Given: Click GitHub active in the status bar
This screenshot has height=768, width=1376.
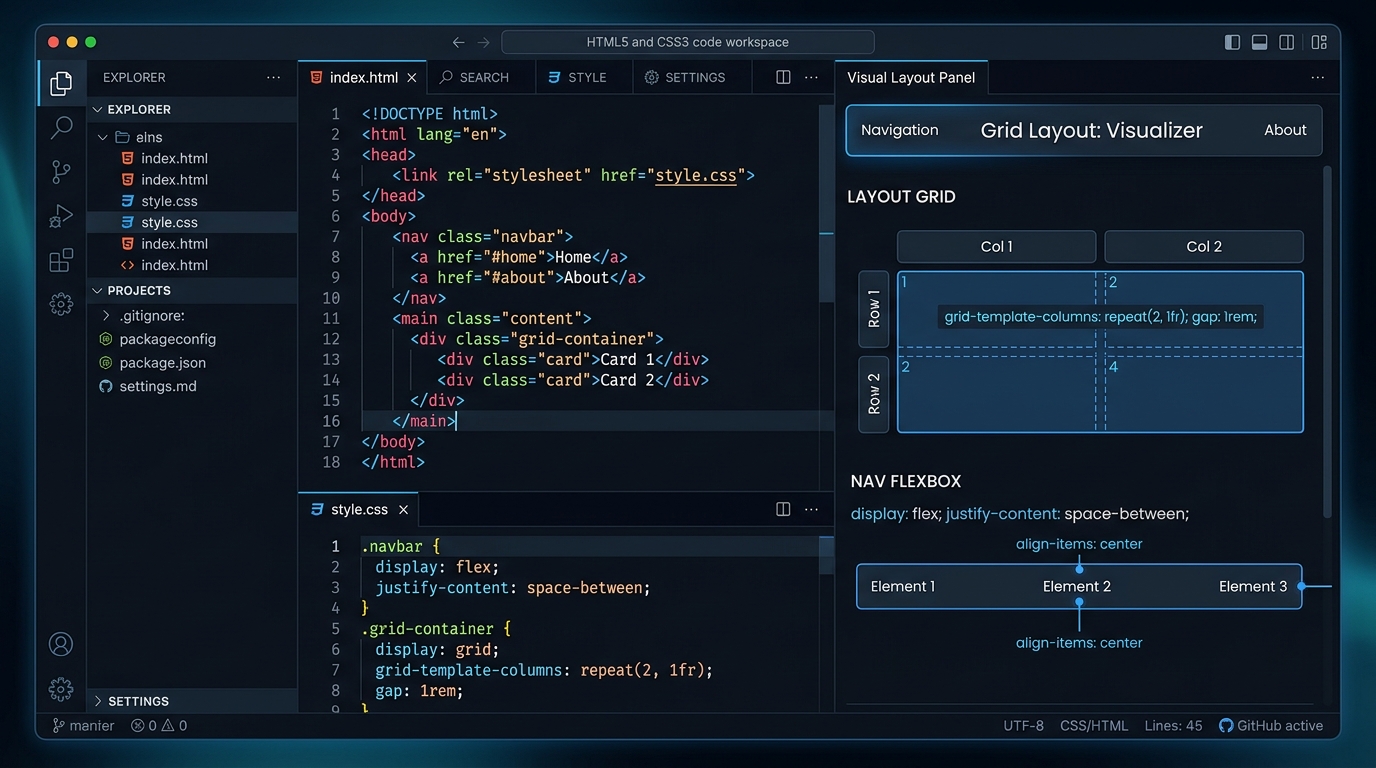Looking at the screenshot, I should click(x=1271, y=726).
